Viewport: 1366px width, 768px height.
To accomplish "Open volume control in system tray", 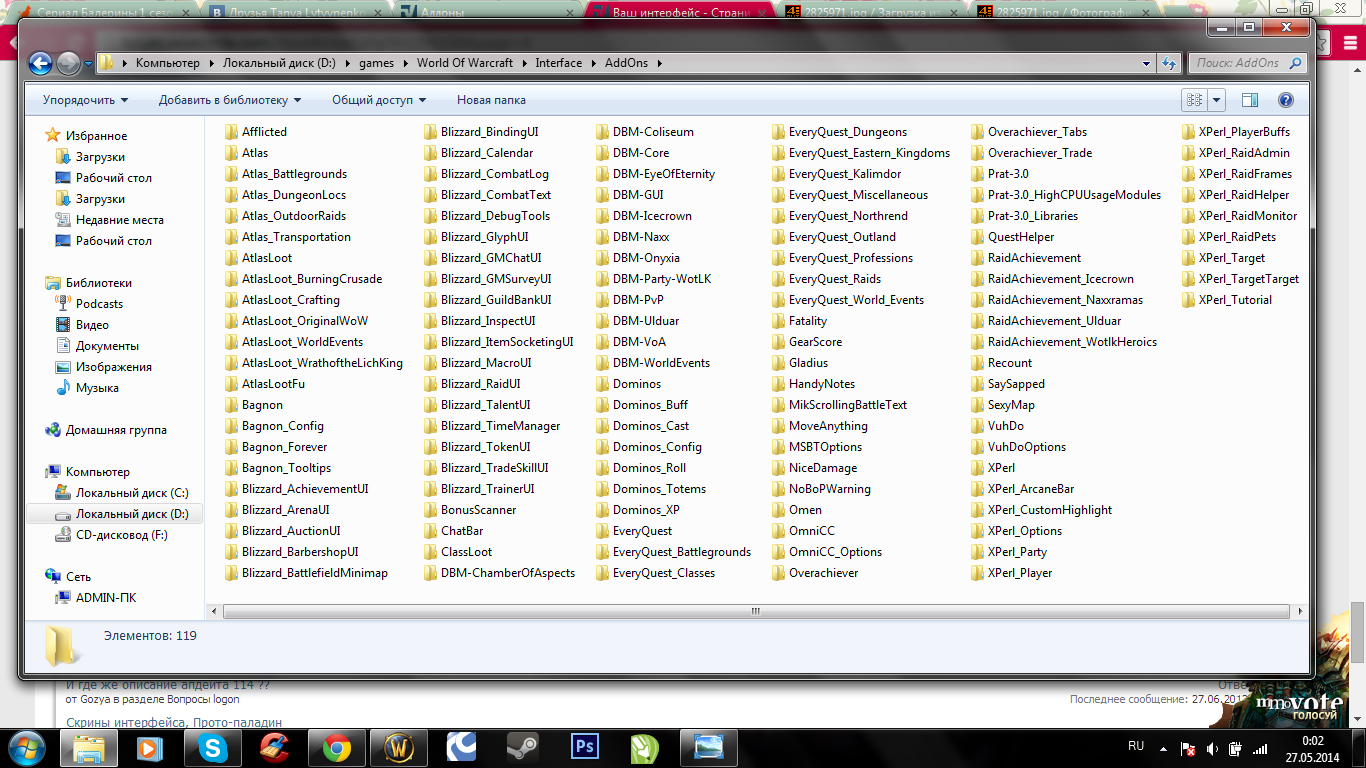I will tap(1212, 748).
